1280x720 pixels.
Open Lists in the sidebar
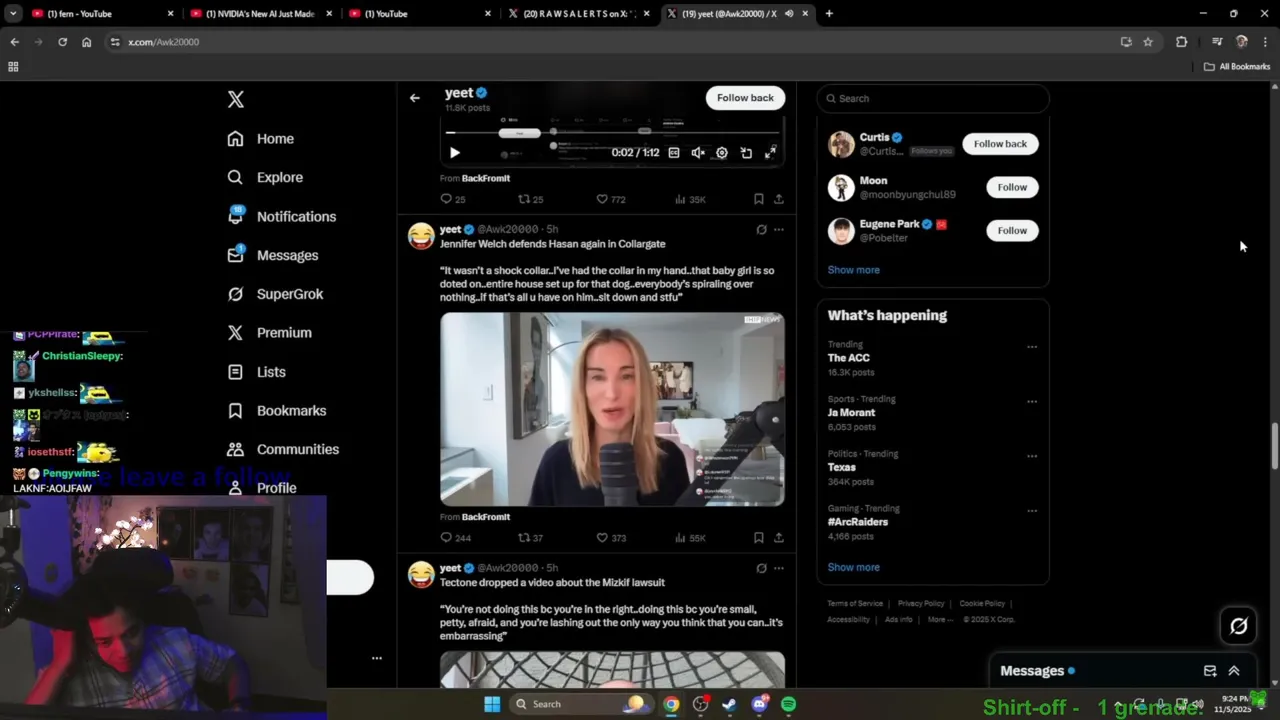(x=257, y=371)
